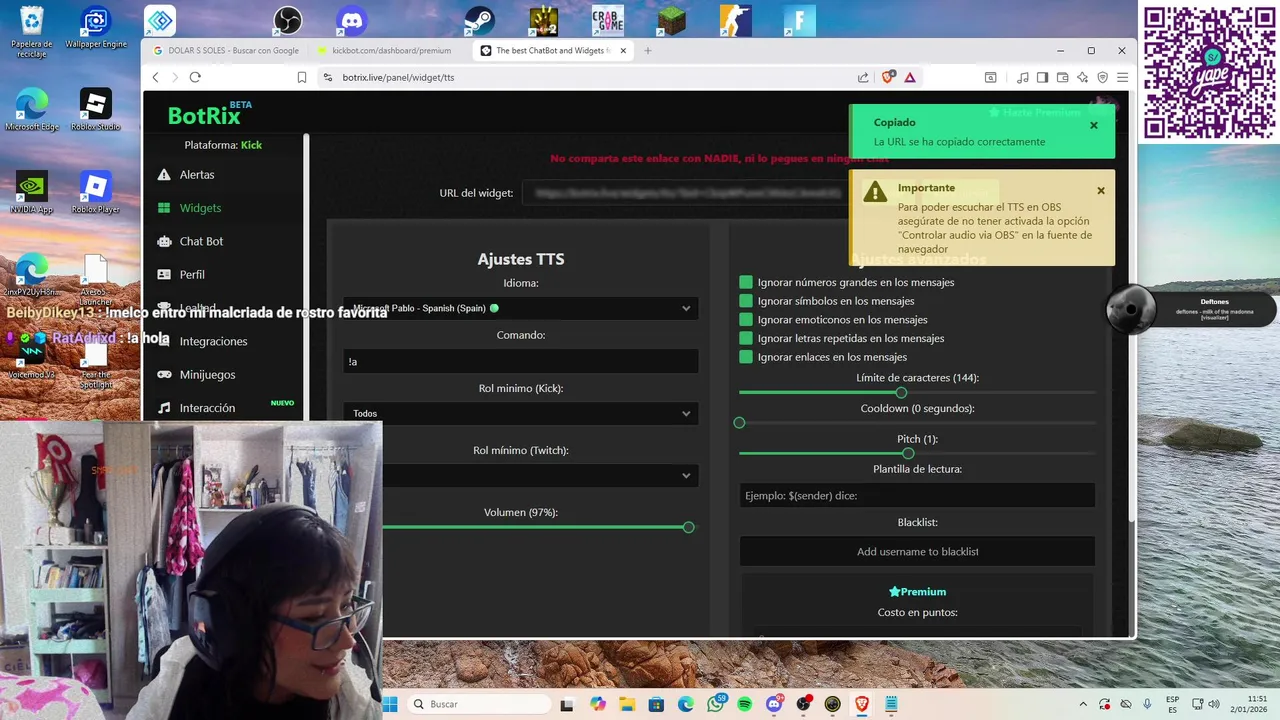1280x720 pixels.
Task: Open the browser hamburger menu
Action: click(1123, 77)
